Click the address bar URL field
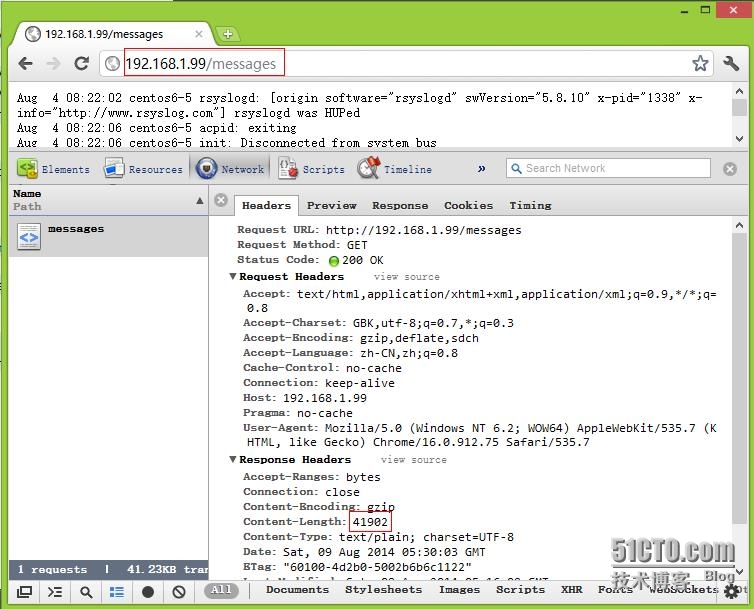754x609 pixels. click(x=407, y=63)
